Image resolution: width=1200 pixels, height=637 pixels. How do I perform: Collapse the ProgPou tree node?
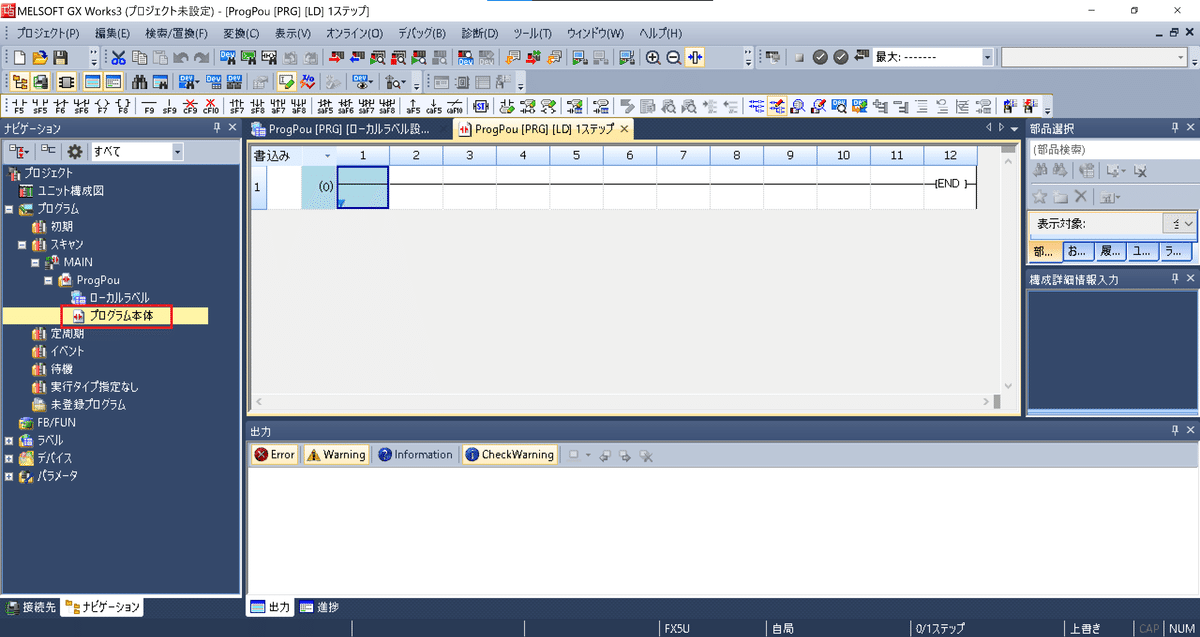pos(47,280)
